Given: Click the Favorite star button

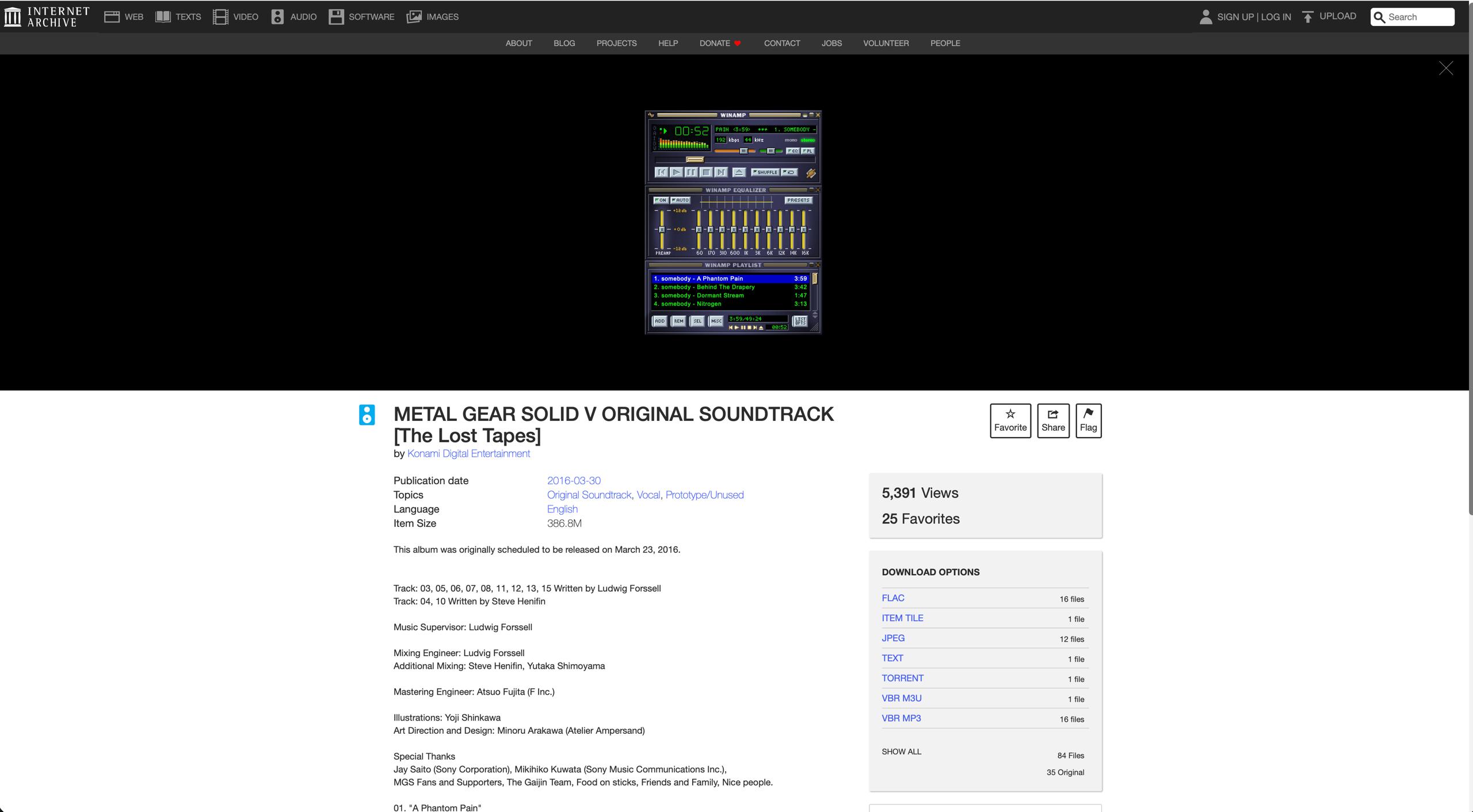Looking at the screenshot, I should tap(1010, 420).
